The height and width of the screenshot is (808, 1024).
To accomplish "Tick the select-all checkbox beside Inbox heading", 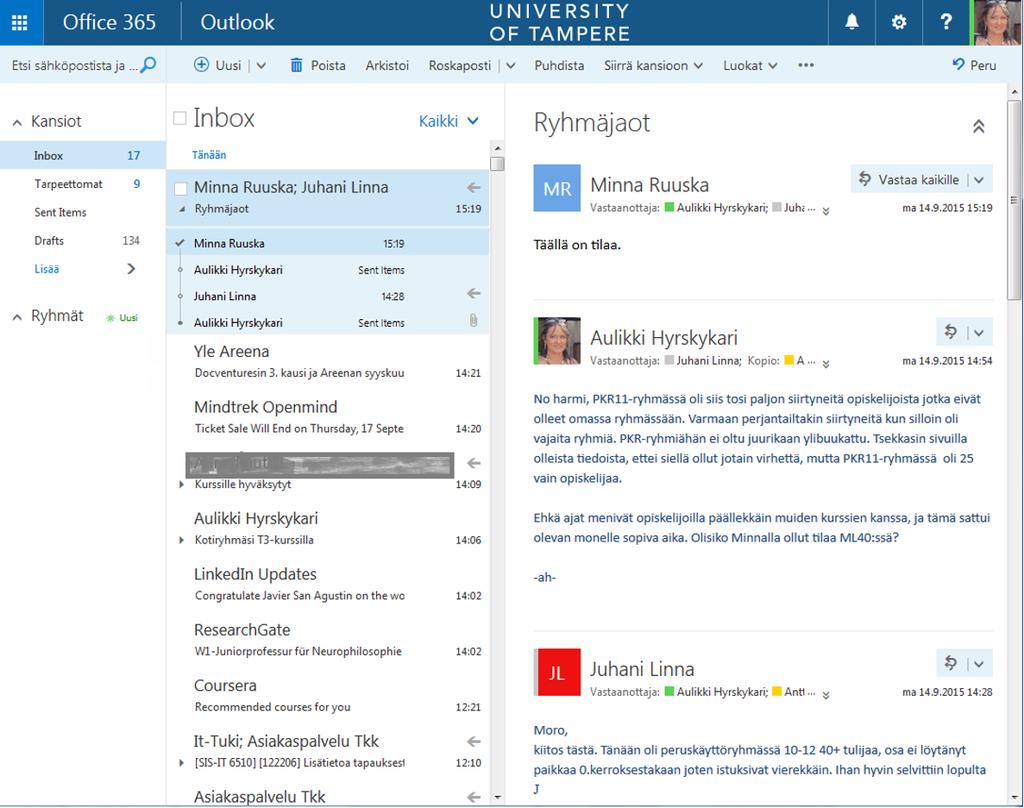I will 180,118.
